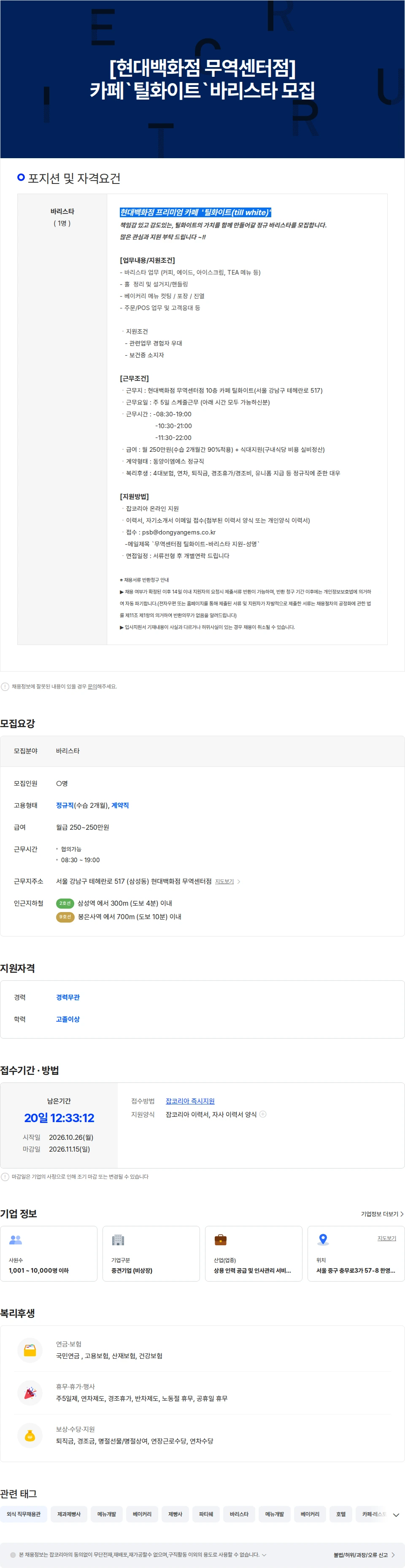
Task: Open 지도보기 in the 위치 card
Action: pos(387,1238)
